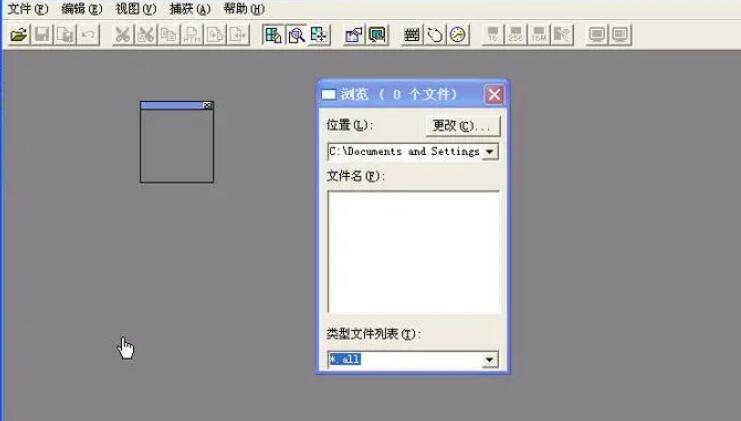
Task: Open the 捕获(A) menu
Action: pyautogui.click(x=190, y=9)
